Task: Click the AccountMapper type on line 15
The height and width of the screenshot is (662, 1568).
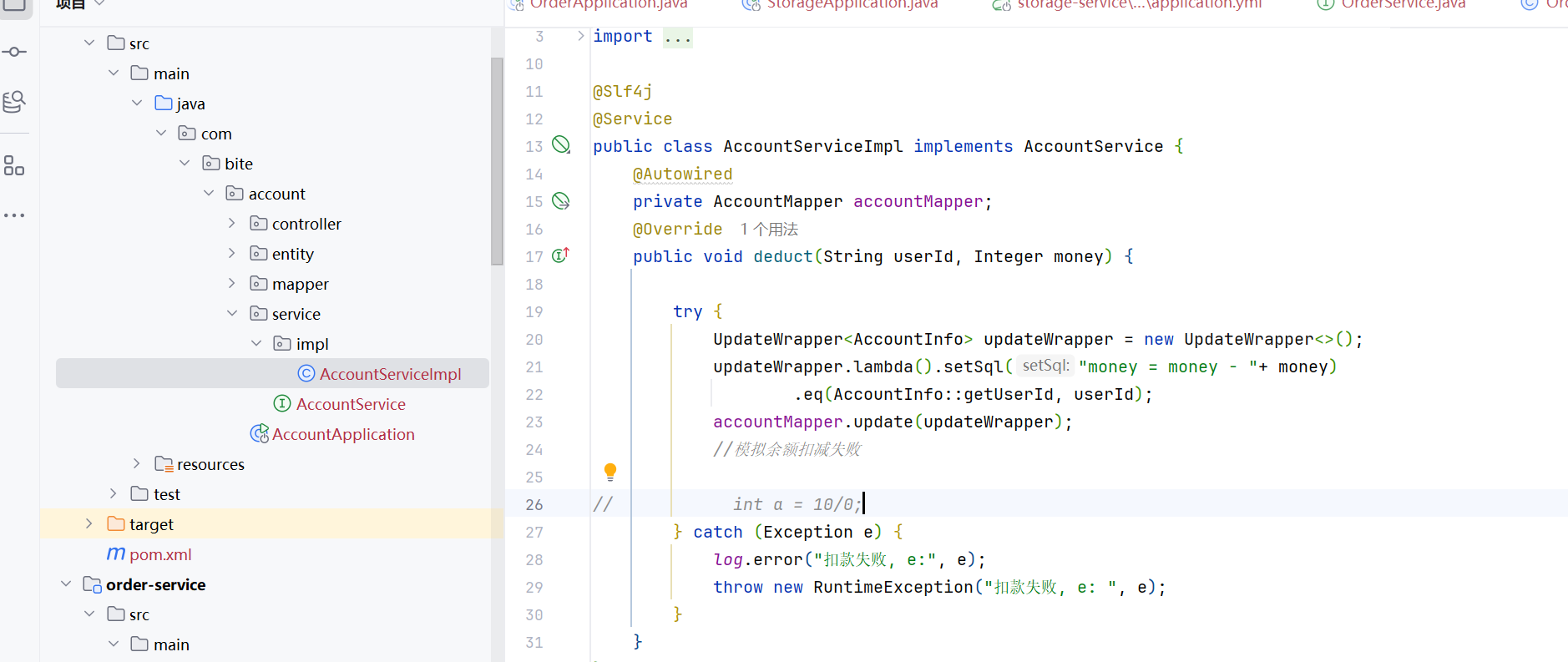Action: pyautogui.click(x=777, y=201)
